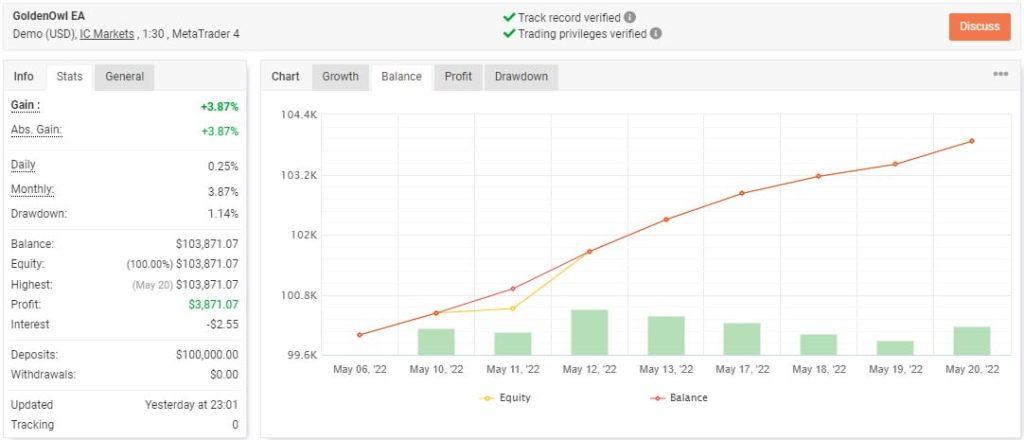
Task: Select the General tab
Action: click(x=124, y=77)
